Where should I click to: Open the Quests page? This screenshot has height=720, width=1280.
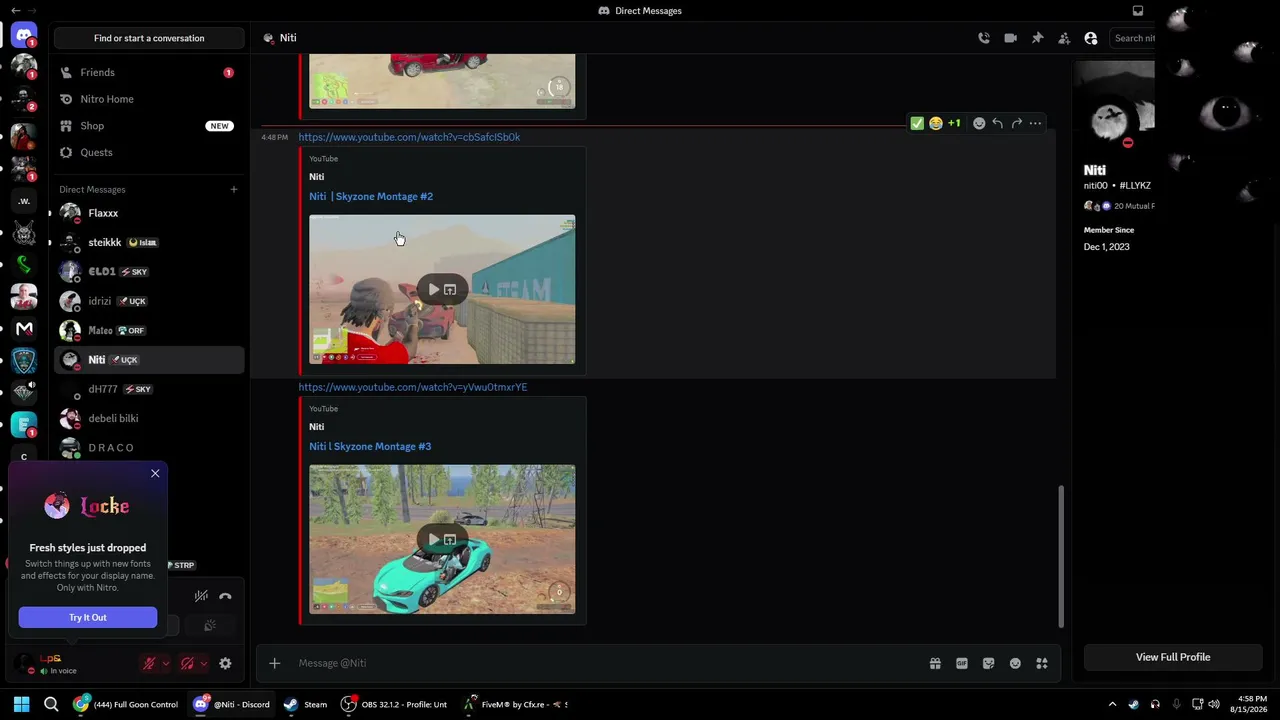(149, 152)
